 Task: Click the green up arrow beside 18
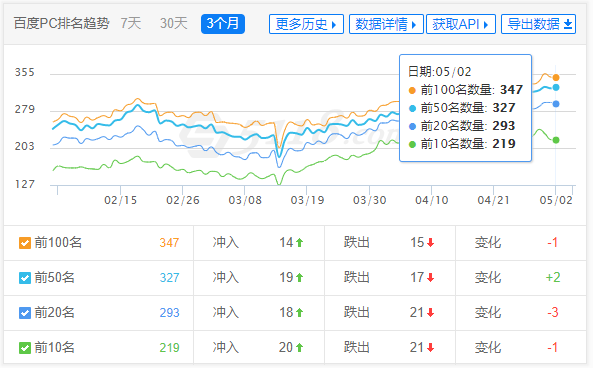point(300,312)
